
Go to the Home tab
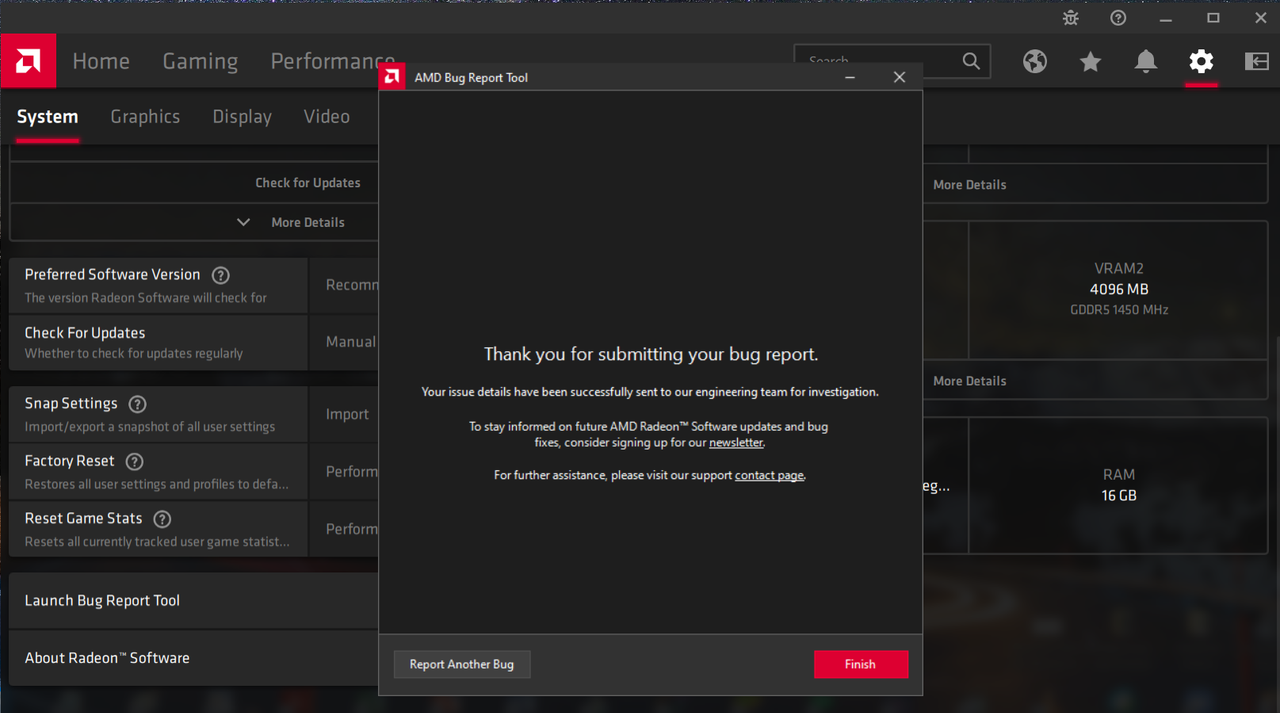[101, 61]
